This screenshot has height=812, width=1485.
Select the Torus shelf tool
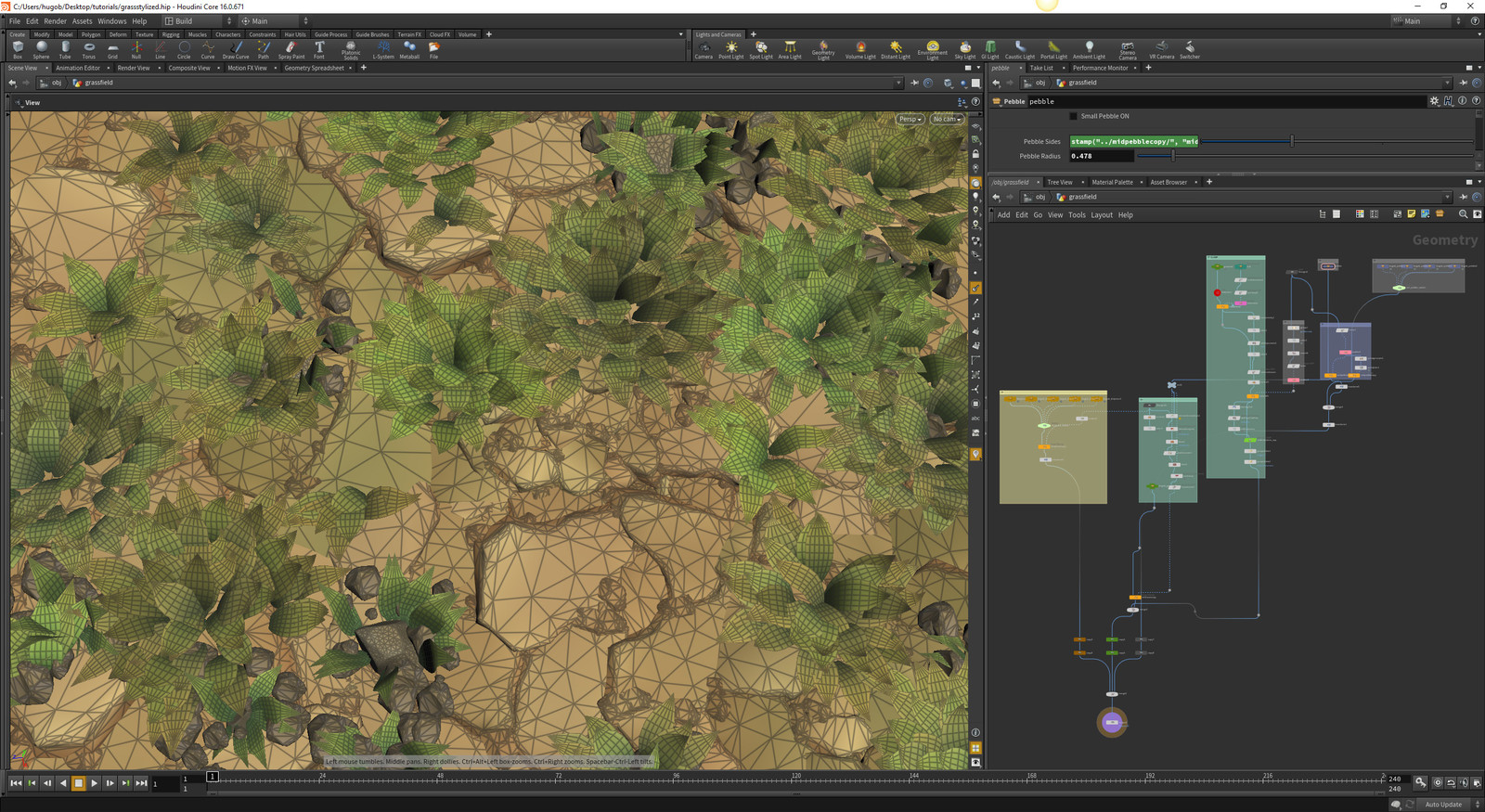pyautogui.click(x=89, y=49)
